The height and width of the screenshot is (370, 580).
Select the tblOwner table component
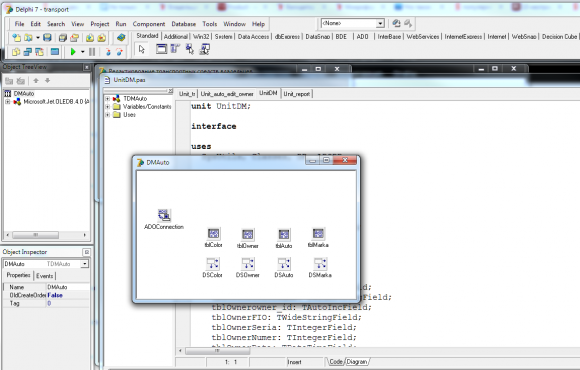(248, 235)
